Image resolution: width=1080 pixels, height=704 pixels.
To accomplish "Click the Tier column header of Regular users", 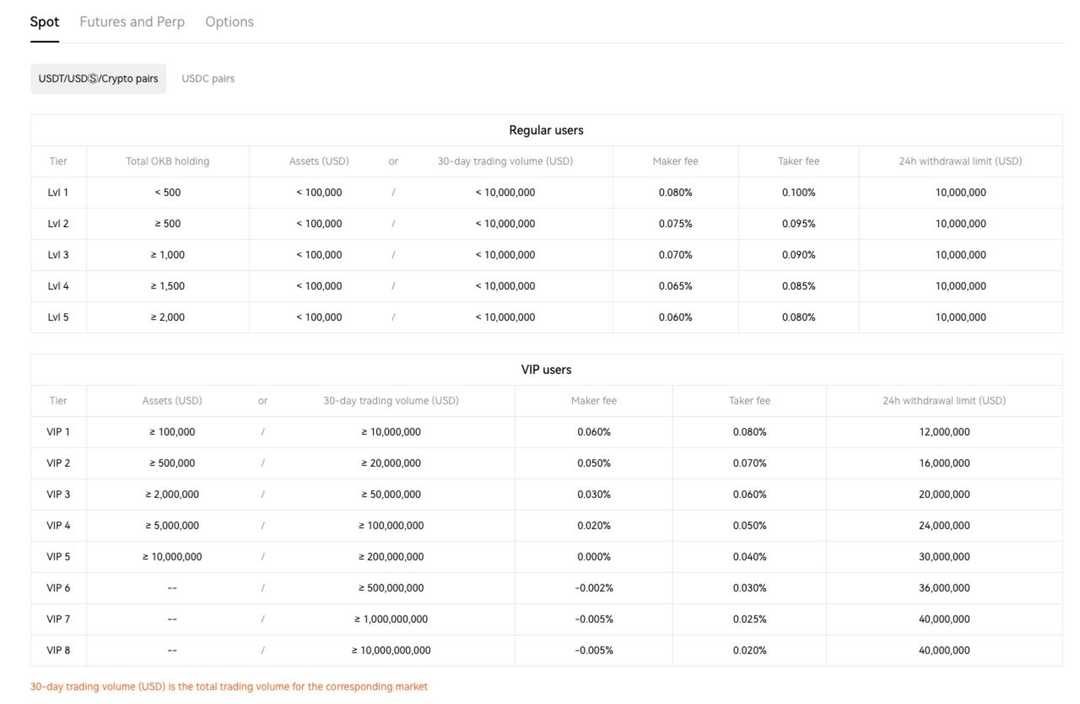I will click(58, 160).
